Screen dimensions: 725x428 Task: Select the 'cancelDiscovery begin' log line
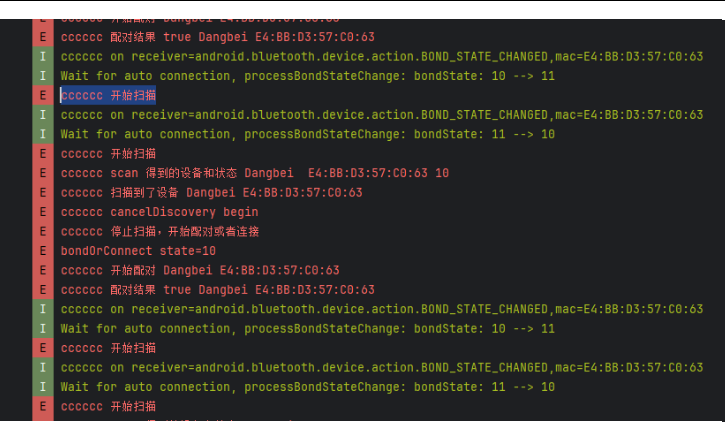(x=160, y=212)
